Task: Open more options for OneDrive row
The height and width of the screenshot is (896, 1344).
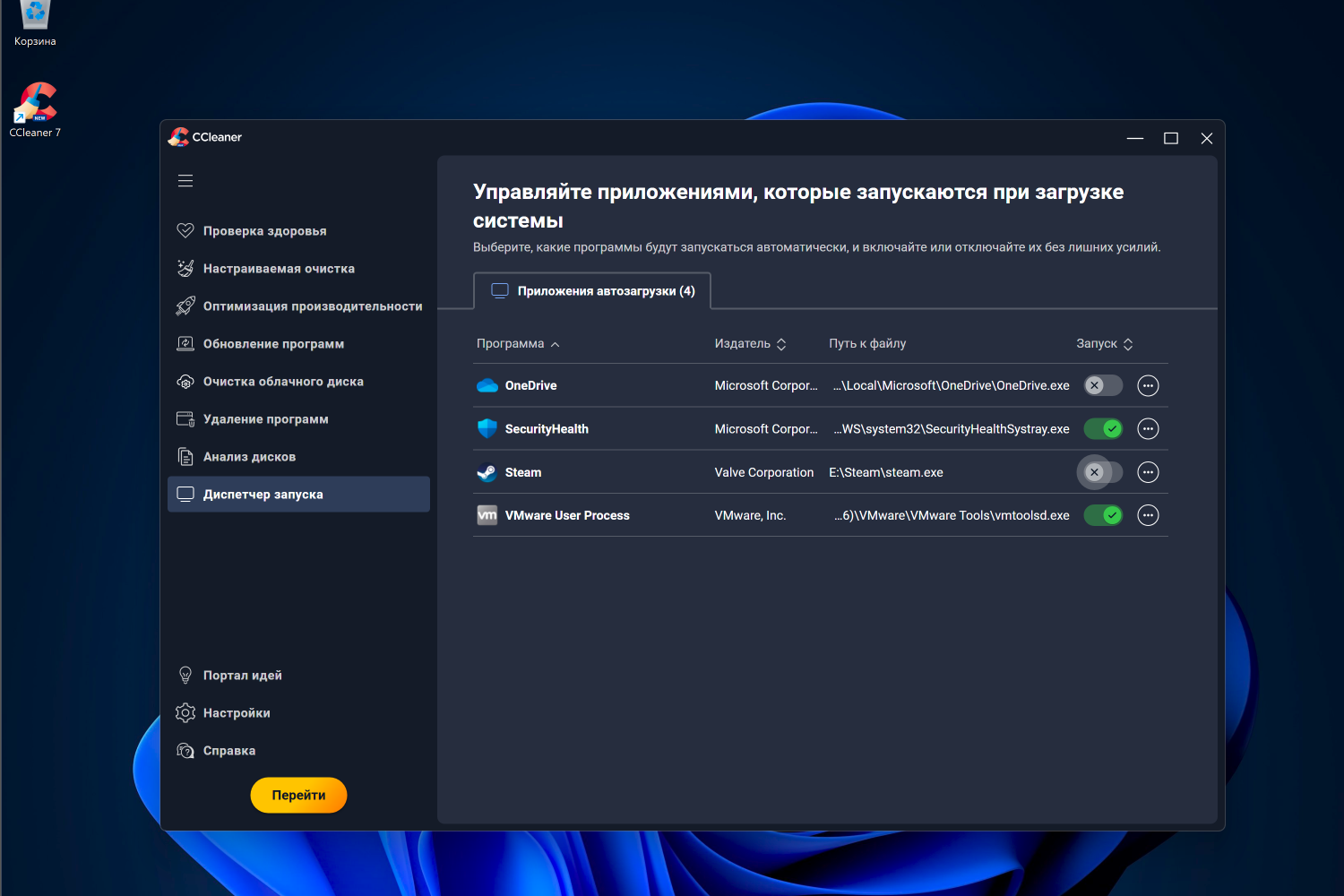Action: click(1148, 385)
